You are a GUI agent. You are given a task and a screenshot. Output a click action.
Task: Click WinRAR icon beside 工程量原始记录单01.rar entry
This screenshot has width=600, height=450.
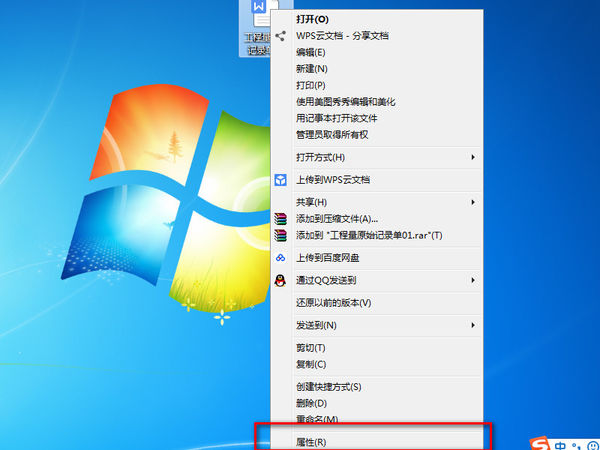[x=280, y=235]
